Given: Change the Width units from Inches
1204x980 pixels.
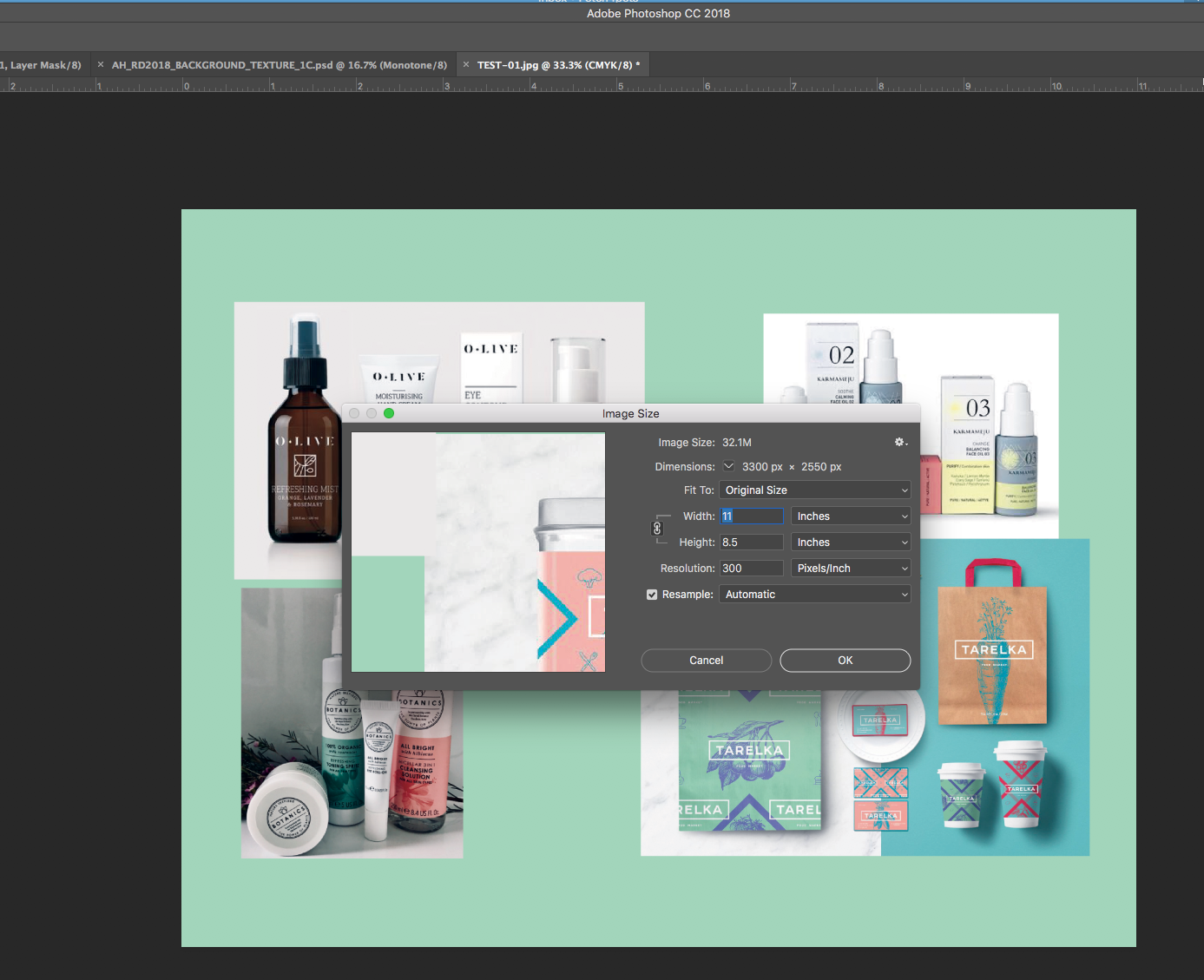Looking at the screenshot, I should (850, 516).
